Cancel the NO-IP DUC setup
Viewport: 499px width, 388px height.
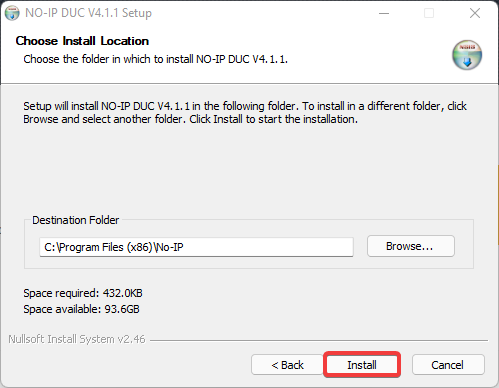pos(448,365)
